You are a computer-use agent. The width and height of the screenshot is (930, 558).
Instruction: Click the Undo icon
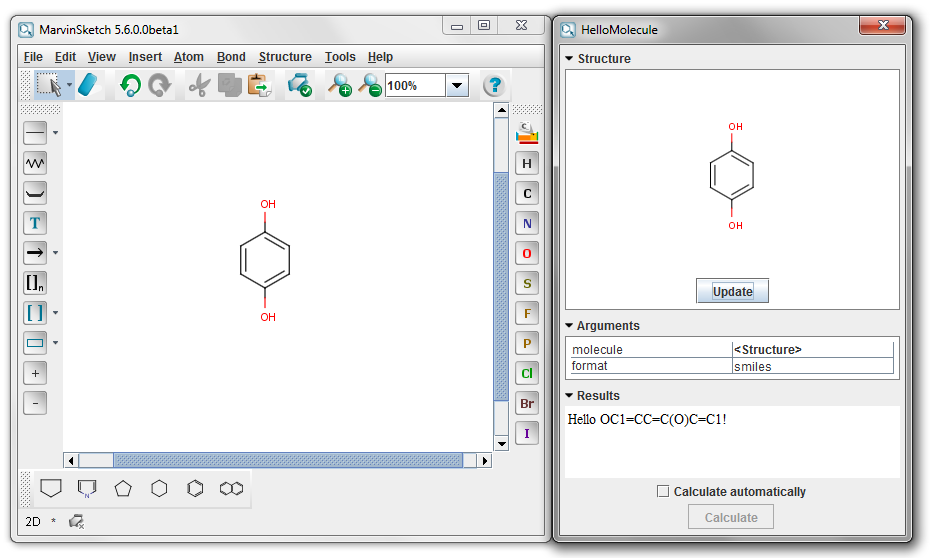pos(130,86)
